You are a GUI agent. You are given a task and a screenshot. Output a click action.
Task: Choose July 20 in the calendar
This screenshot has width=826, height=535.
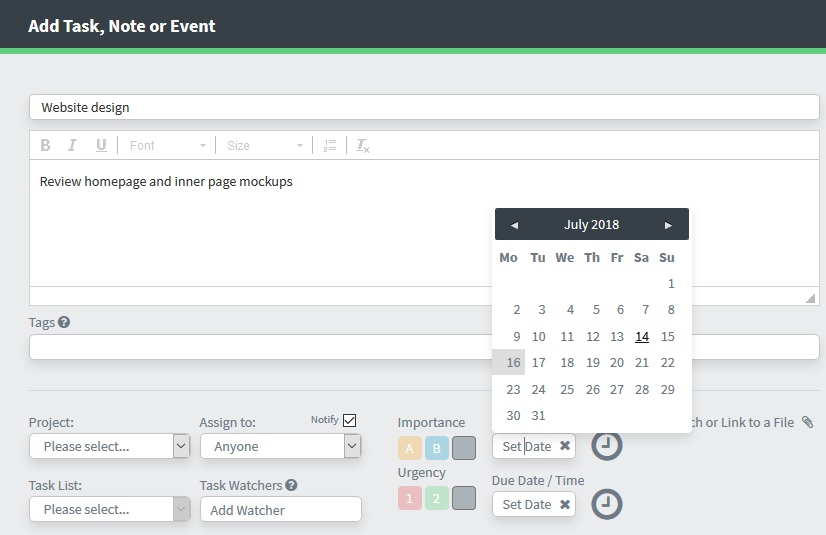(617, 362)
